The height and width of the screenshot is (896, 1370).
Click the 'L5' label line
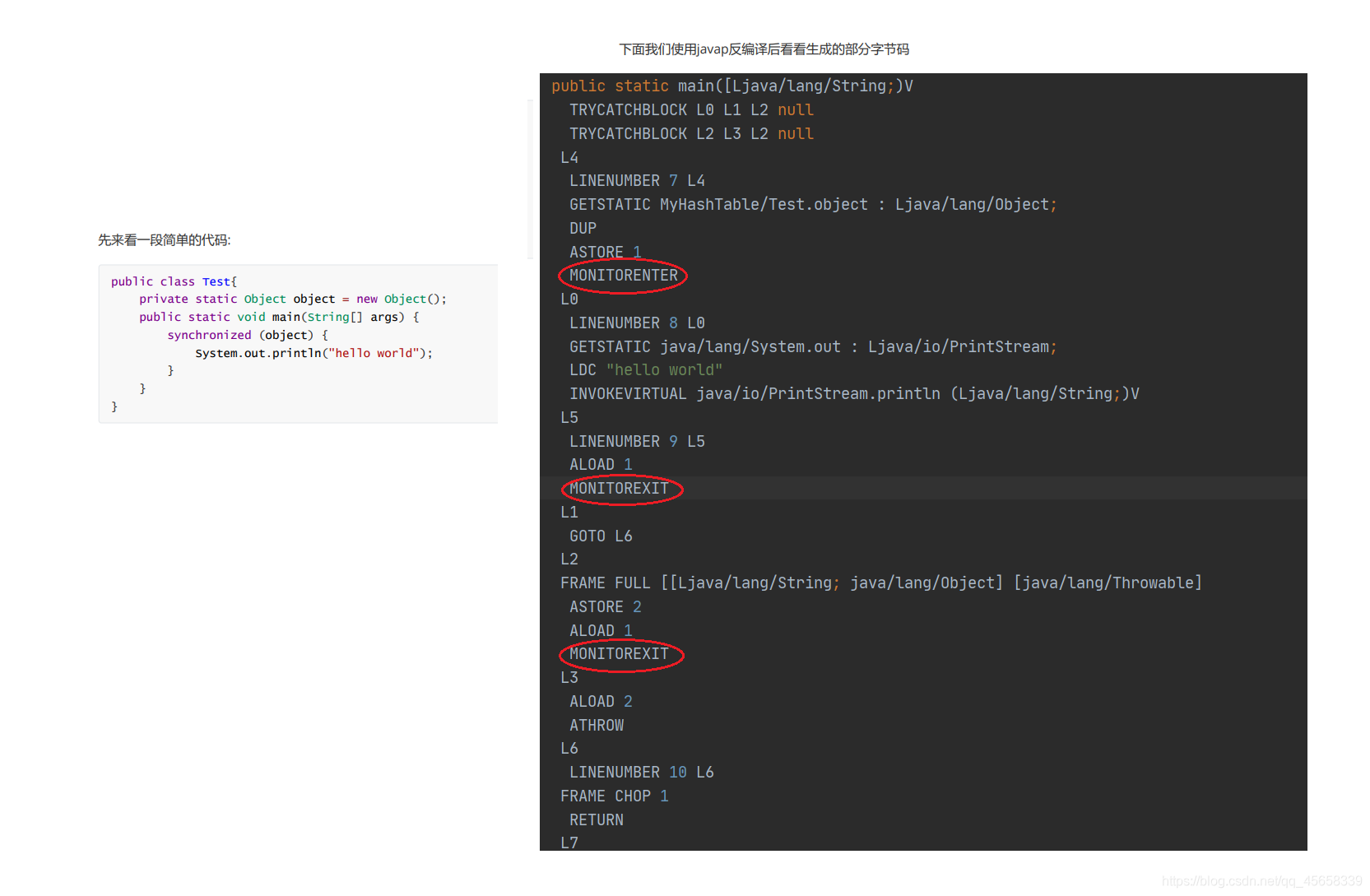pyautogui.click(x=569, y=418)
